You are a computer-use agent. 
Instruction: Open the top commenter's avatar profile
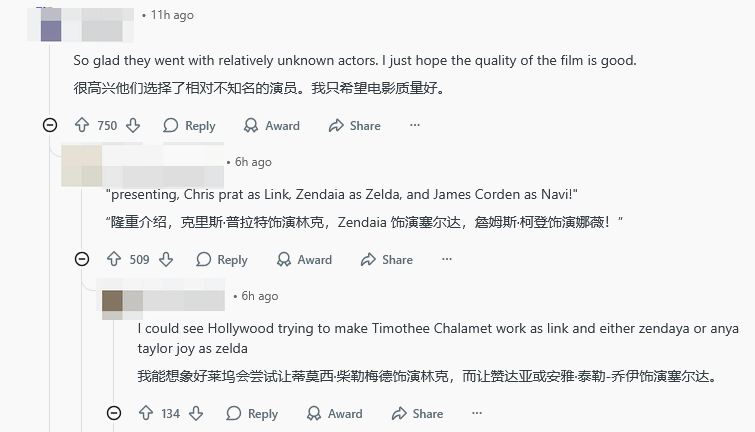(51, 25)
